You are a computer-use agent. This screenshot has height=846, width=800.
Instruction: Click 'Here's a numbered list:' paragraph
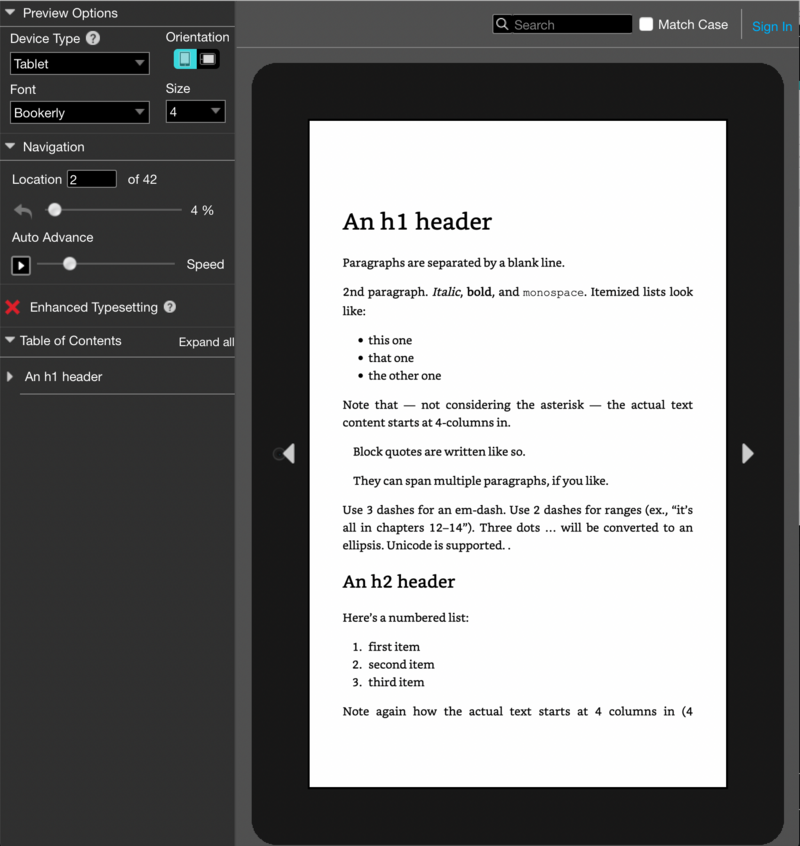[x=406, y=618]
